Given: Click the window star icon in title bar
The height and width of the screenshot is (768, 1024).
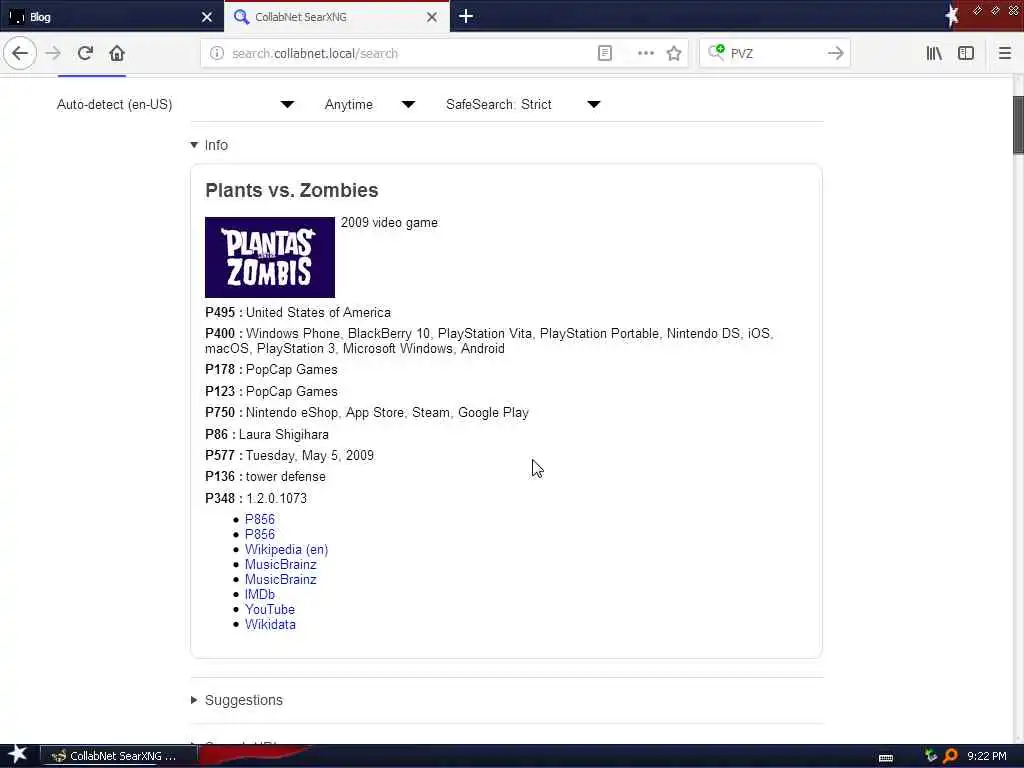Looking at the screenshot, I should (952, 16).
